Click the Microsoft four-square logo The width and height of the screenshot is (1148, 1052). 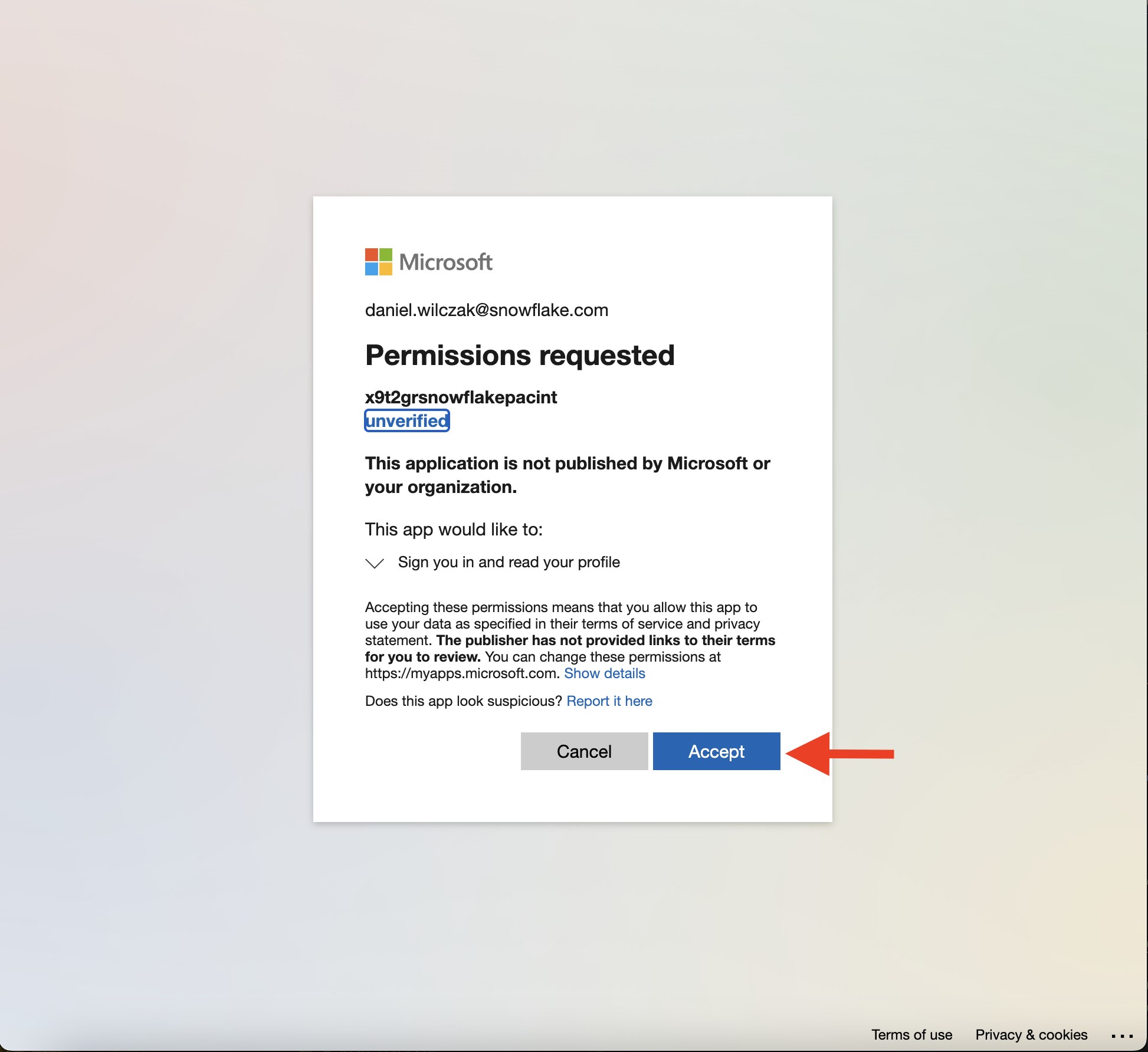378,262
